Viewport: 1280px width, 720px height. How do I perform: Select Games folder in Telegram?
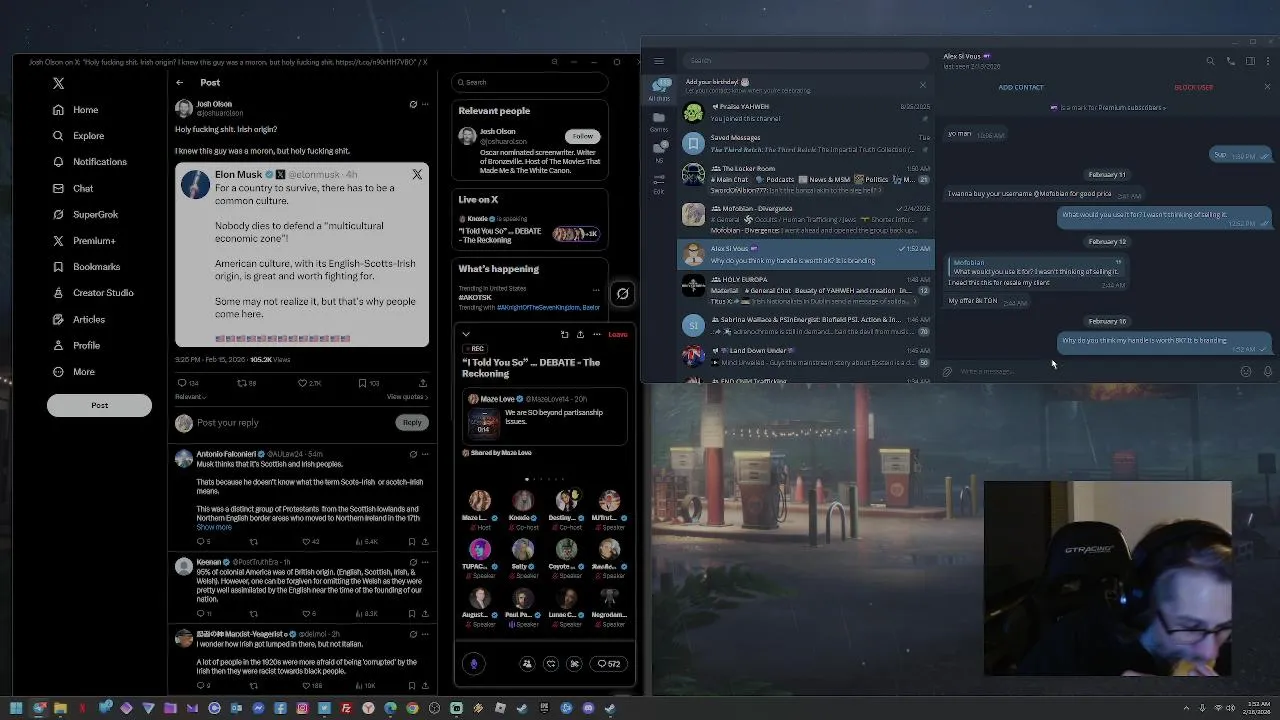(659, 122)
